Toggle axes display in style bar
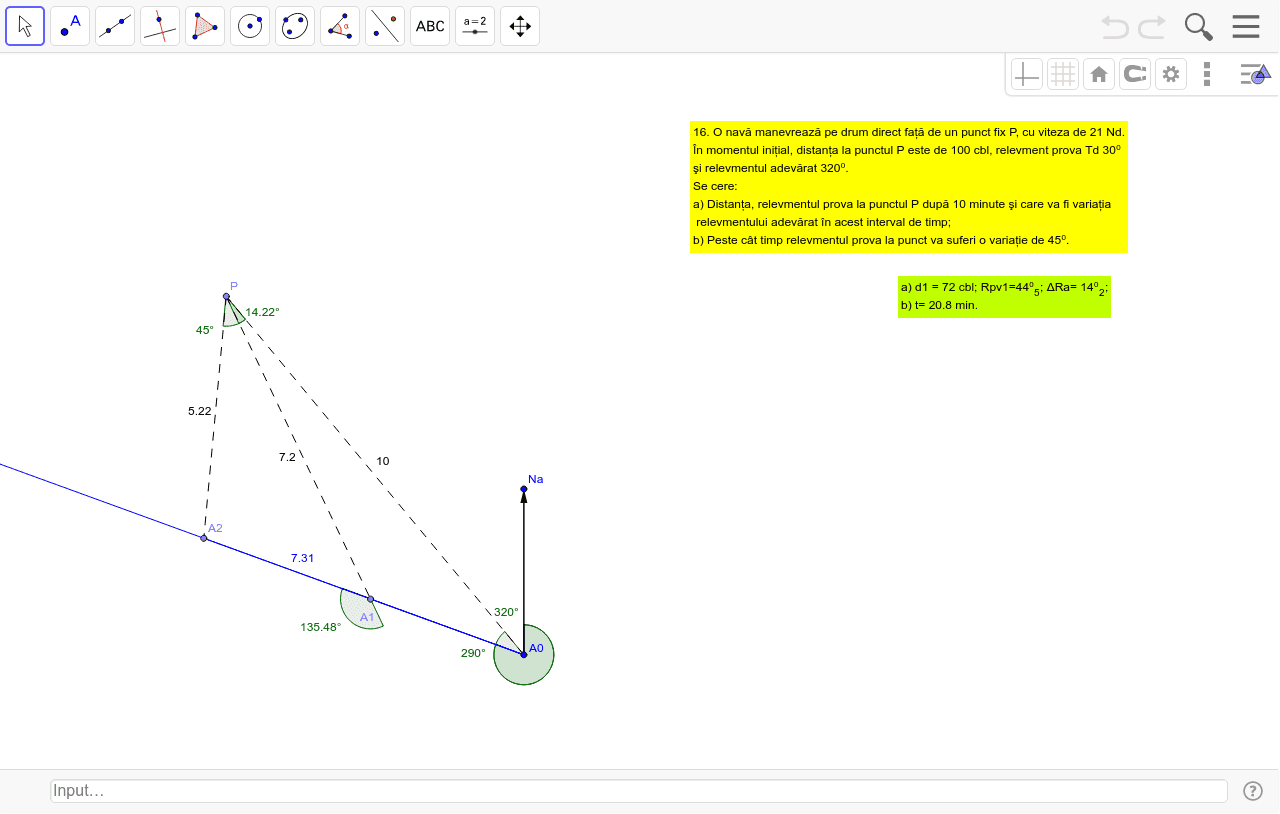 [1027, 74]
